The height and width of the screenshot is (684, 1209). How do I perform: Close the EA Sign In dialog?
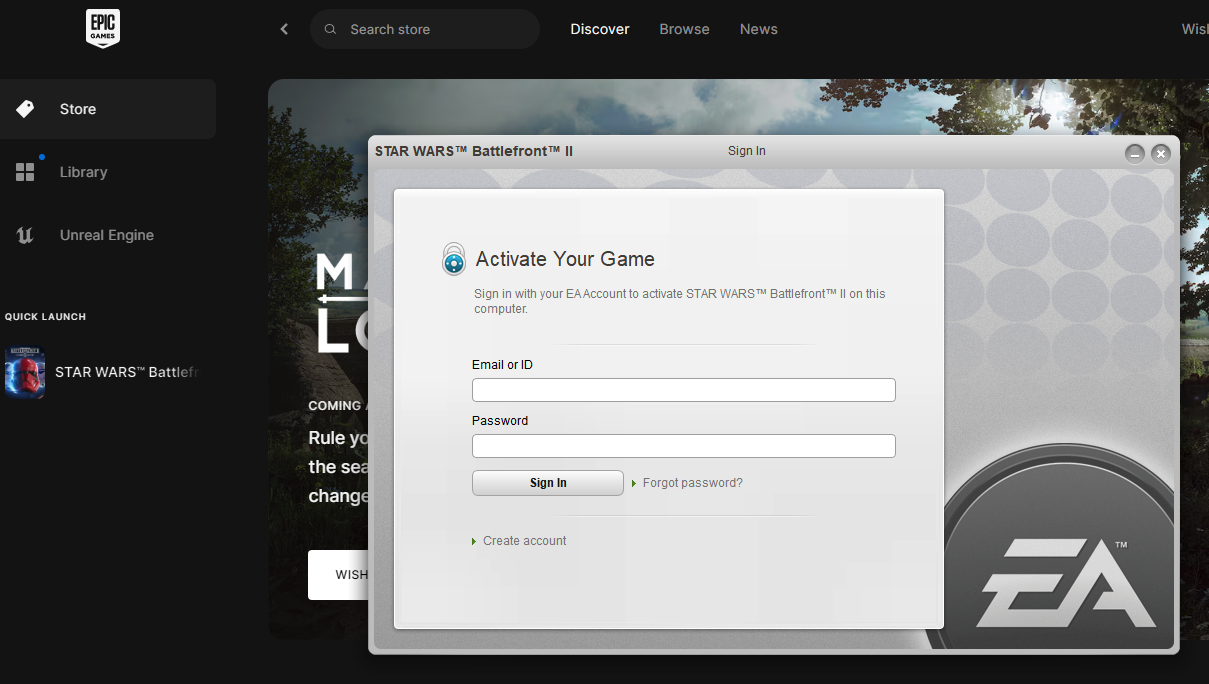1160,153
